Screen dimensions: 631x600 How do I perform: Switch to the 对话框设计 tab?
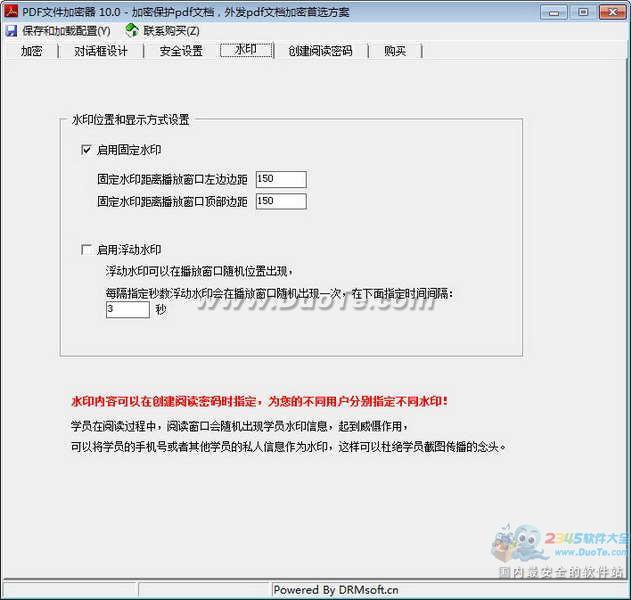[100, 51]
